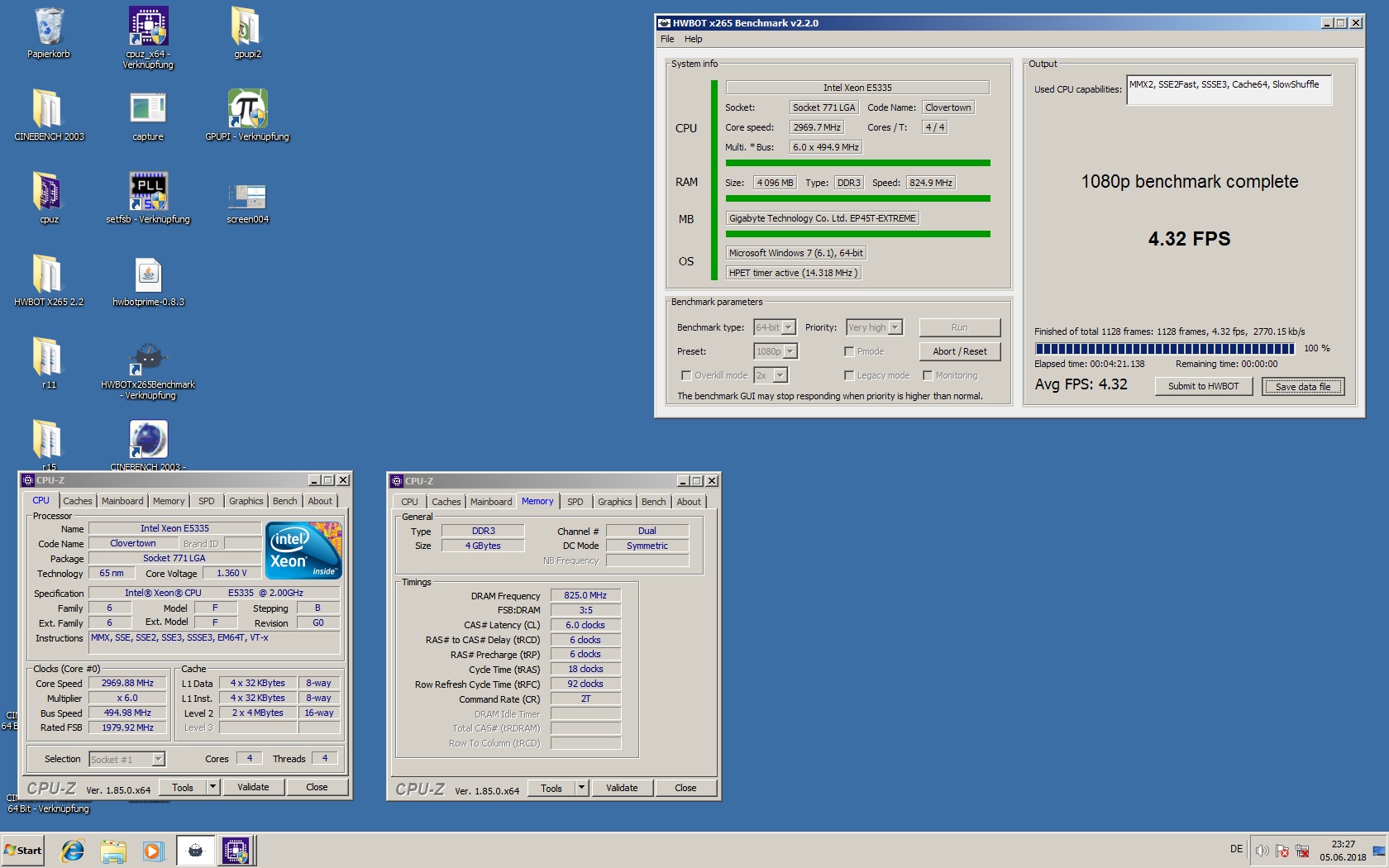Switch to Bench tab in left CPU-Z
Image resolution: width=1389 pixels, height=868 pixels.
pos(284,501)
